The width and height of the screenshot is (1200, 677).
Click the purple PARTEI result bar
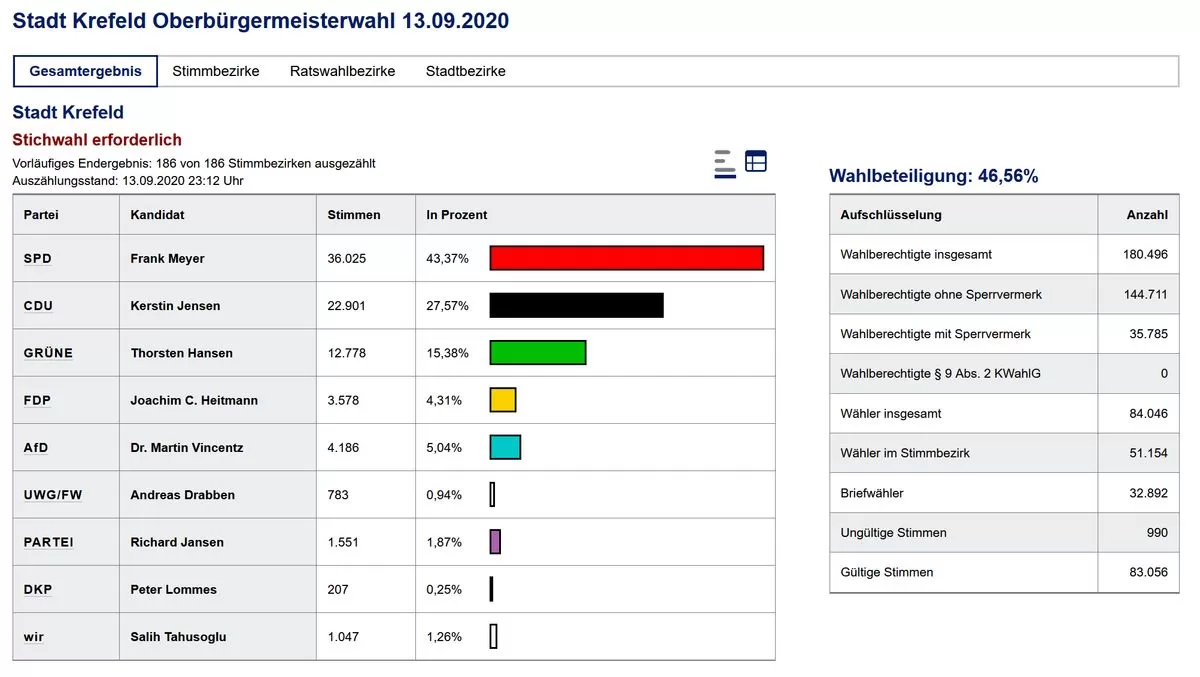[x=495, y=542]
